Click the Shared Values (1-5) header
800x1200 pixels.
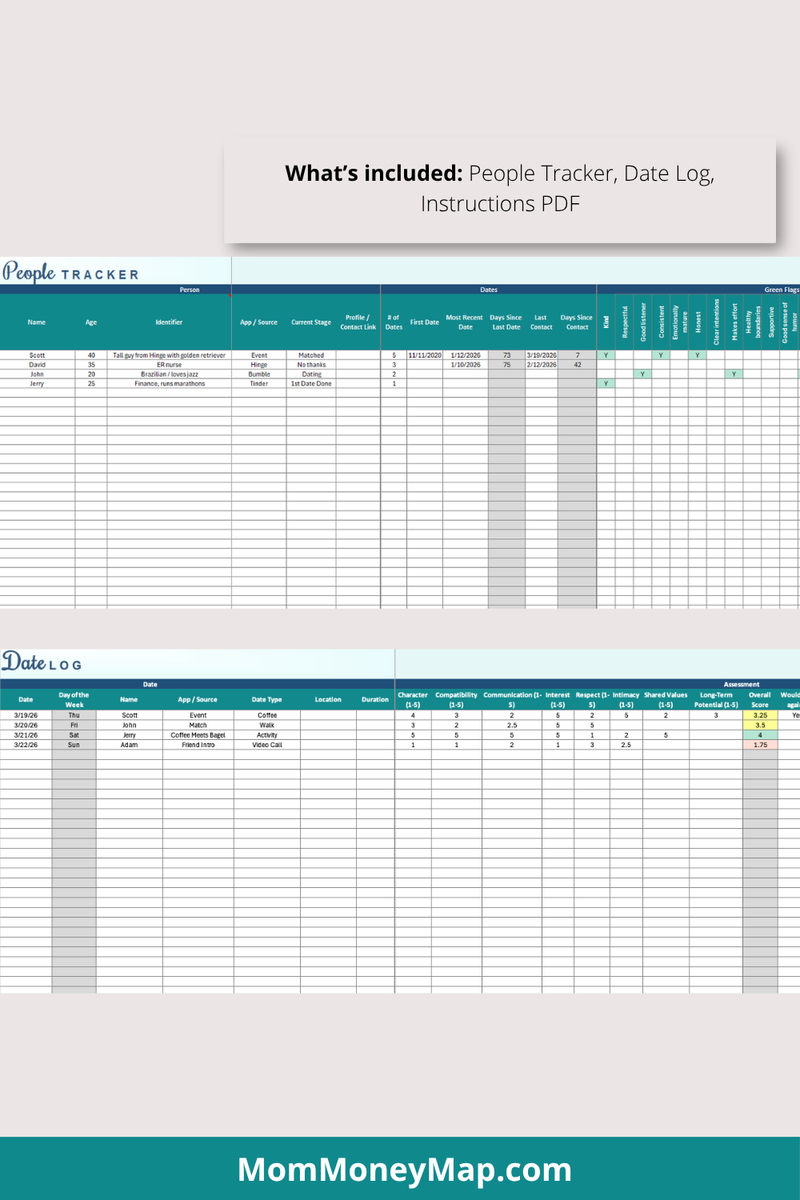(665, 699)
